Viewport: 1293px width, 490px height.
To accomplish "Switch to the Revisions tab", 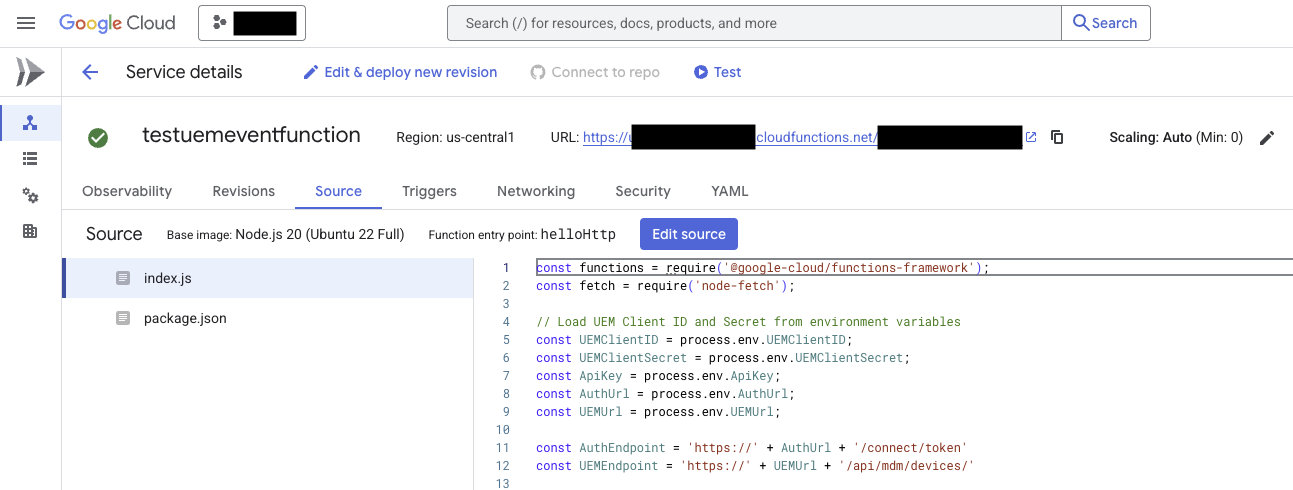I will (x=244, y=191).
